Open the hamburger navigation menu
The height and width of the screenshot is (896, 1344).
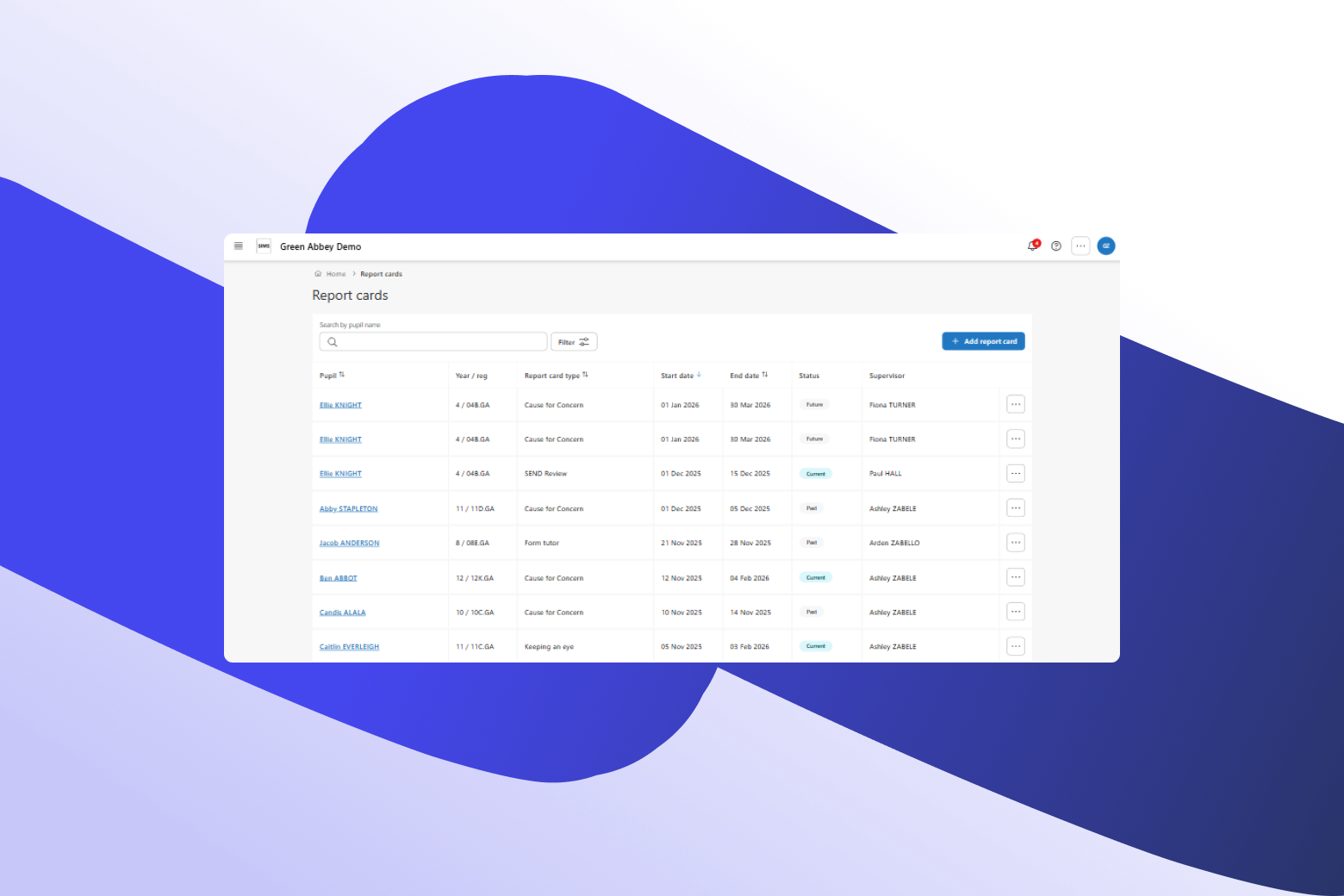tap(239, 246)
